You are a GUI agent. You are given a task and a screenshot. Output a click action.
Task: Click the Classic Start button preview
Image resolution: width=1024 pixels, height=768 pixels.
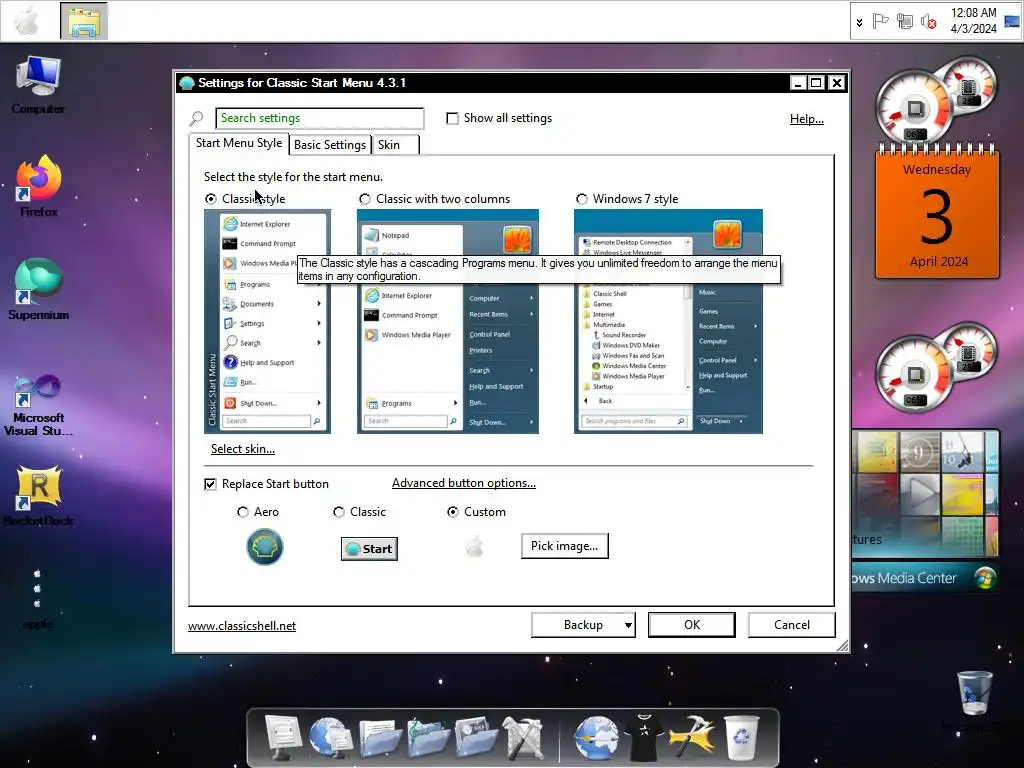tap(369, 549)
